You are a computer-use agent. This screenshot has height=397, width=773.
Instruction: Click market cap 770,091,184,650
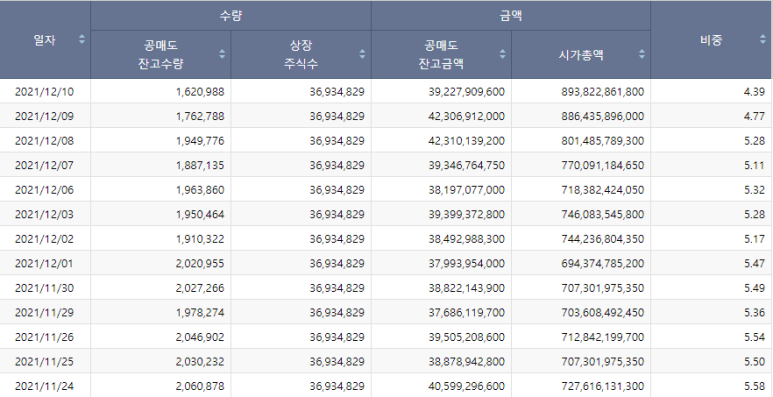pos(602,165)
